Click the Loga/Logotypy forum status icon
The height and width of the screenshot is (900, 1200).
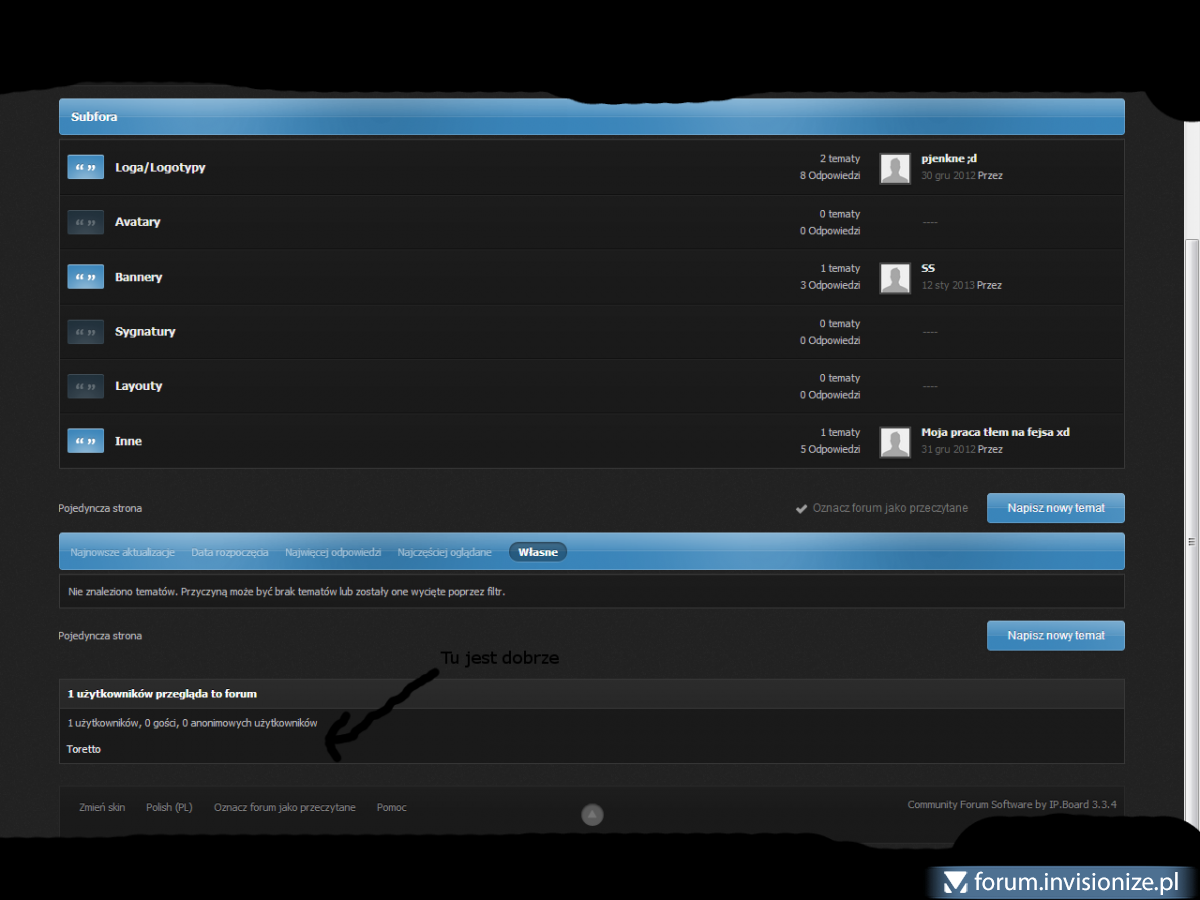[x=85, y=167]
